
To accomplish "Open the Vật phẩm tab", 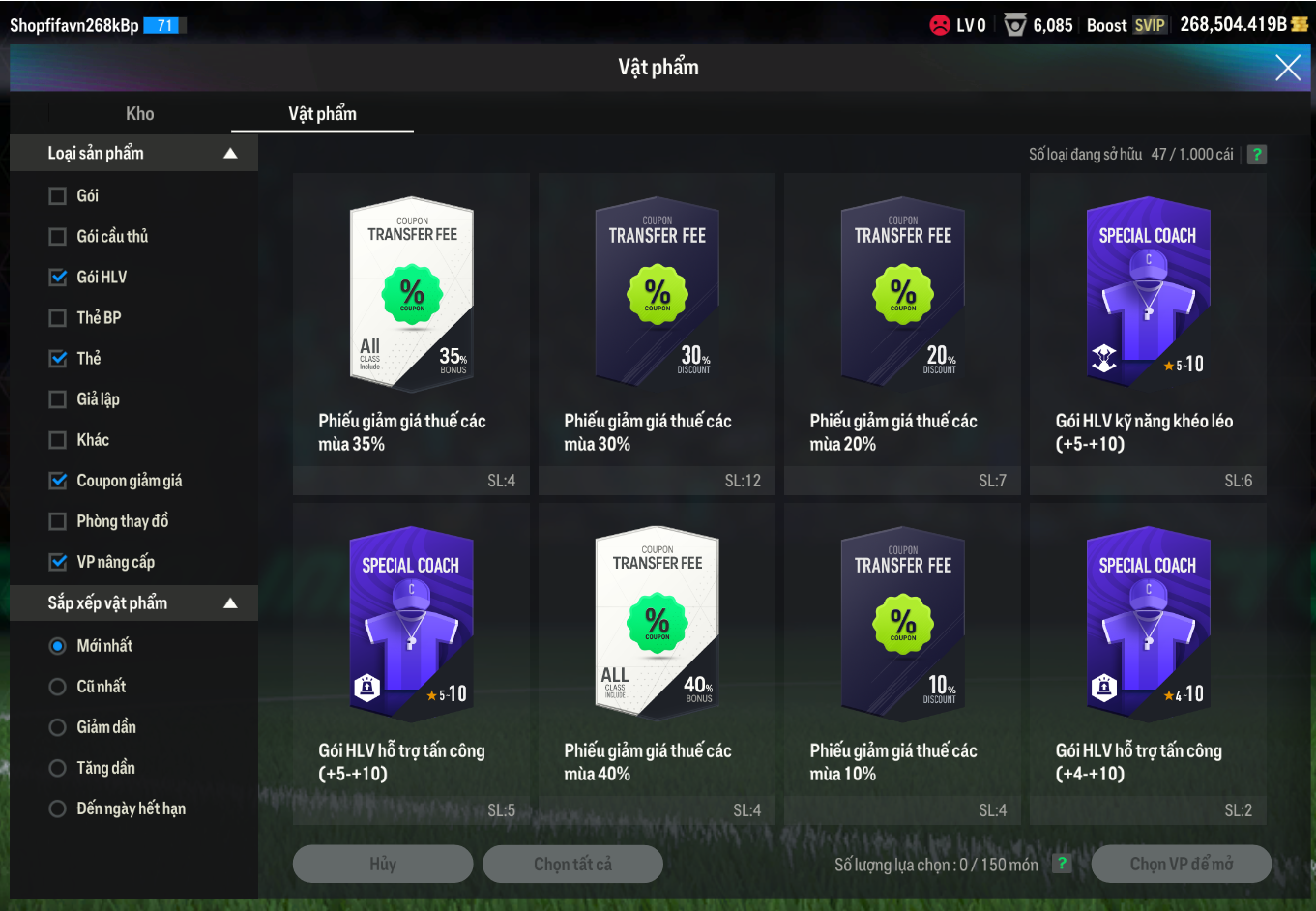I will [322, 114].
